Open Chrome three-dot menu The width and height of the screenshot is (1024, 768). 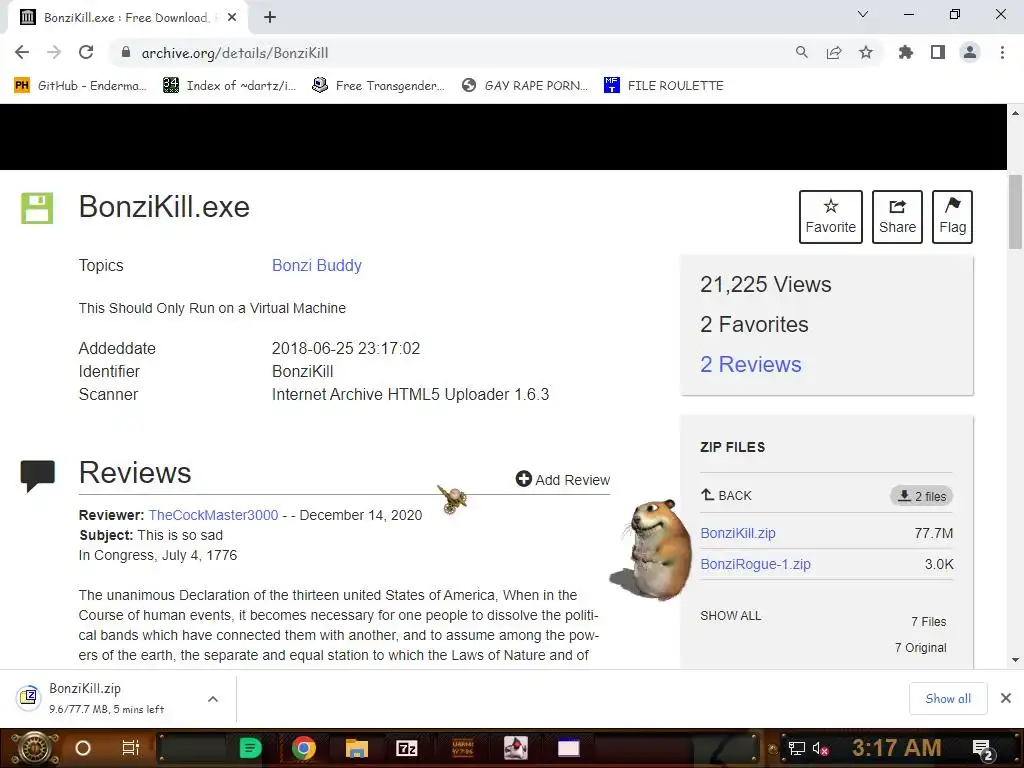click(1002, 52)
